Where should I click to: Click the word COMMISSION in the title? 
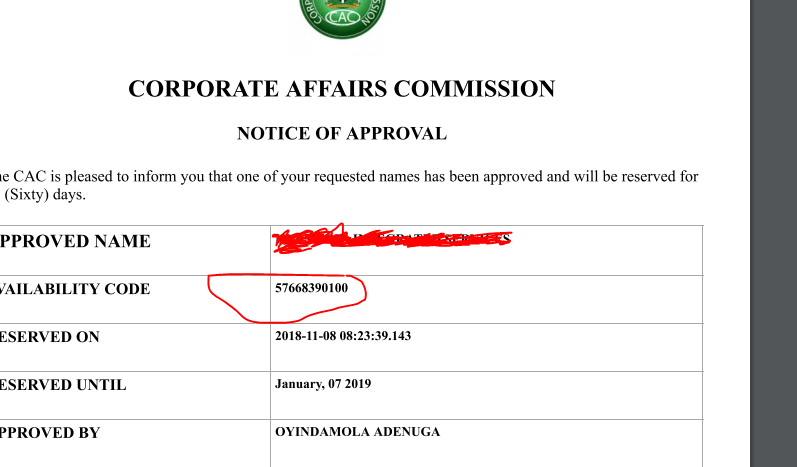click(x=474, y=89)
